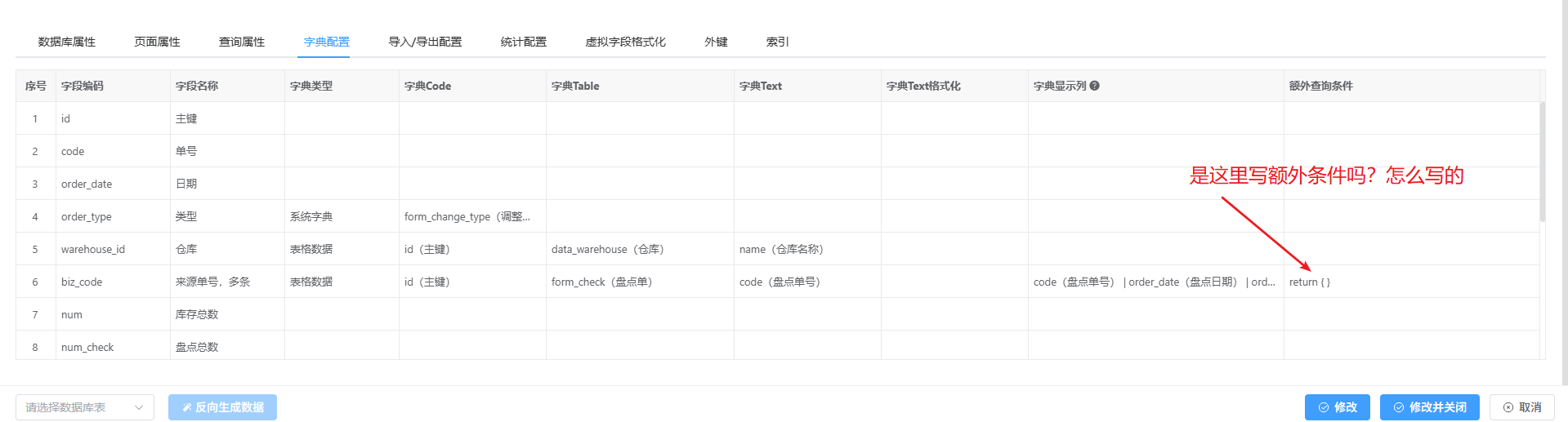Viewport: 1568px width, 422px height.
Task: Open the 请选择数据库表 dropdown
Action: pos(84,407)
